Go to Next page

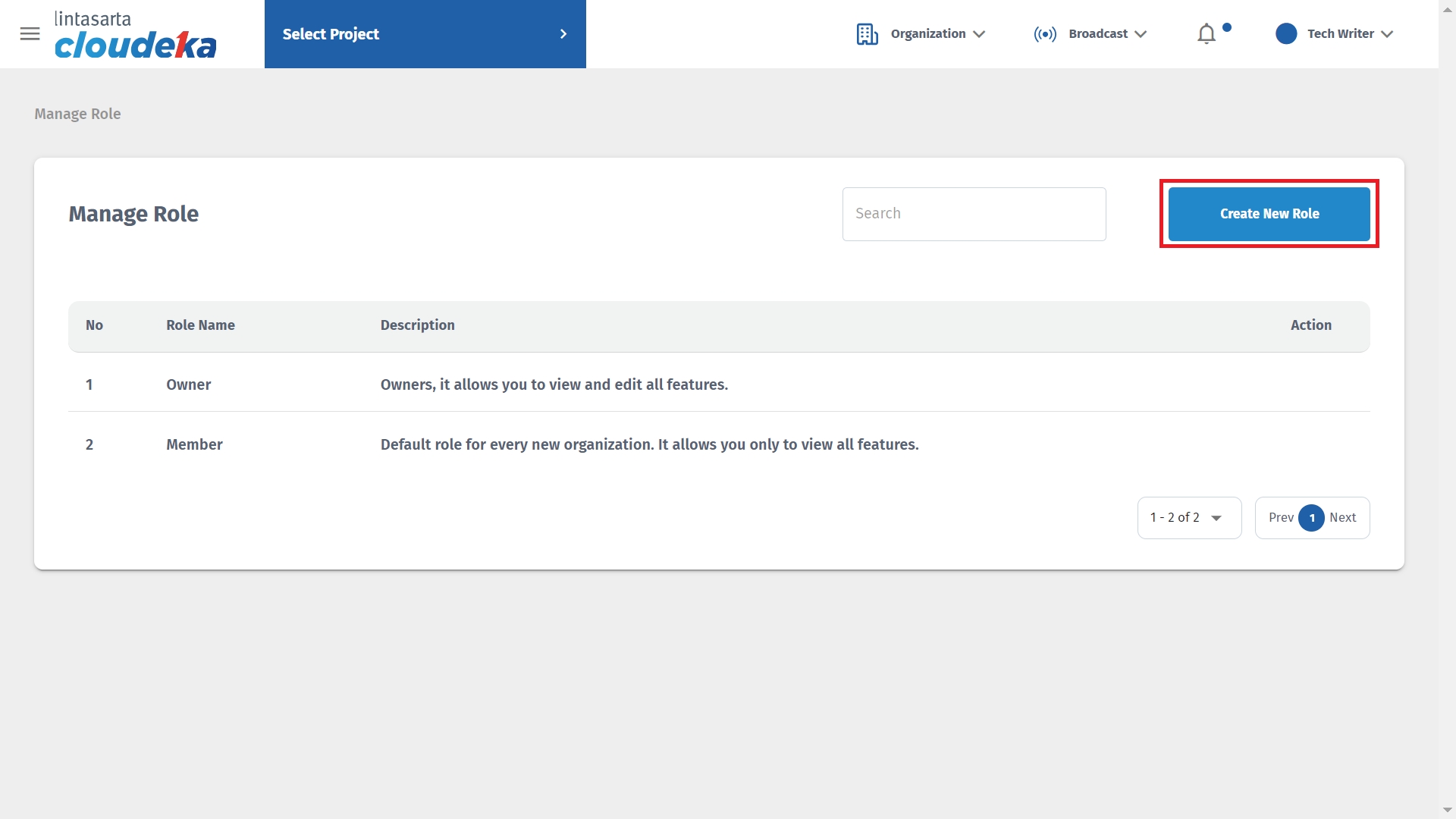pos(1342,518)
